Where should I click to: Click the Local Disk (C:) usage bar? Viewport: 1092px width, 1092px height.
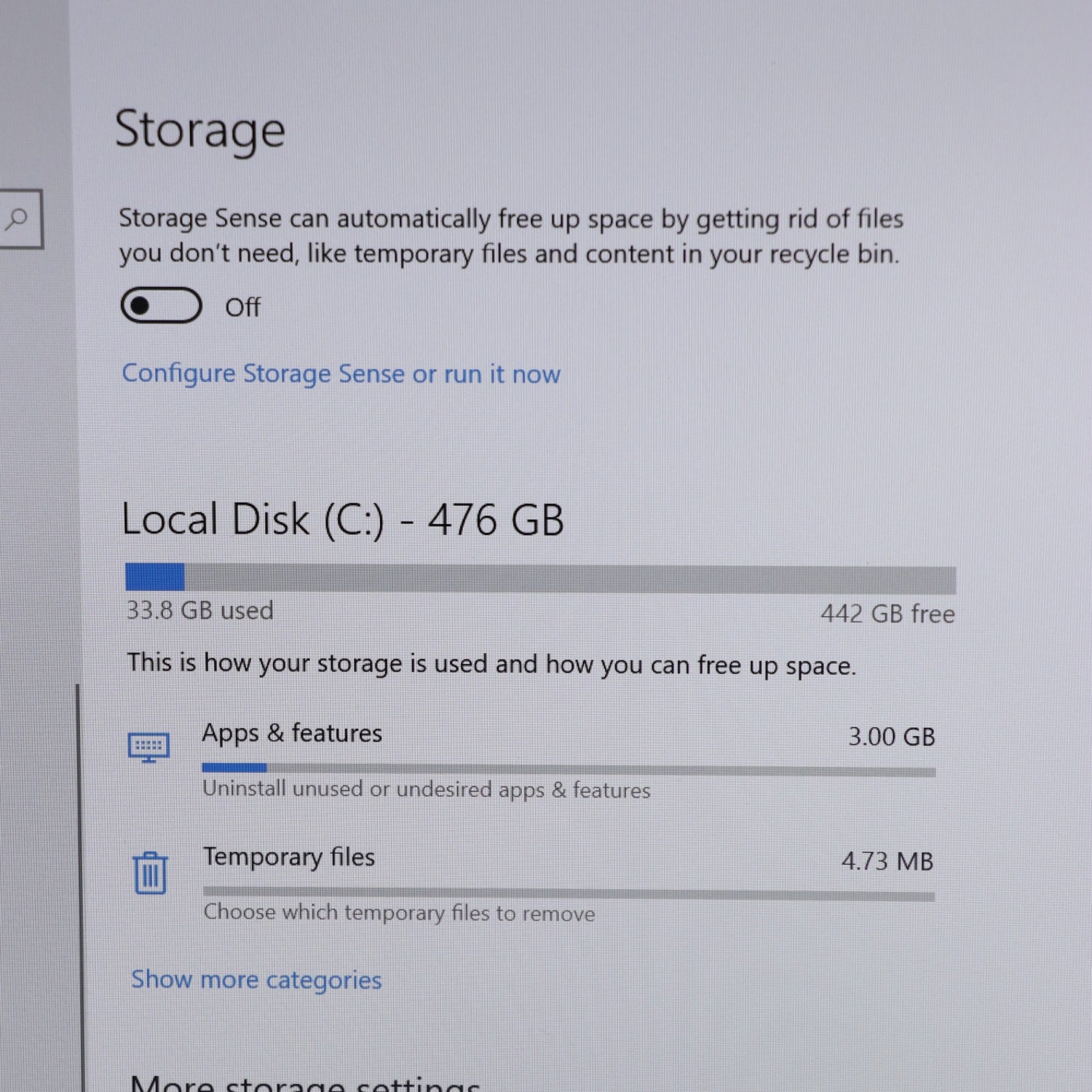tap(540, 579)
